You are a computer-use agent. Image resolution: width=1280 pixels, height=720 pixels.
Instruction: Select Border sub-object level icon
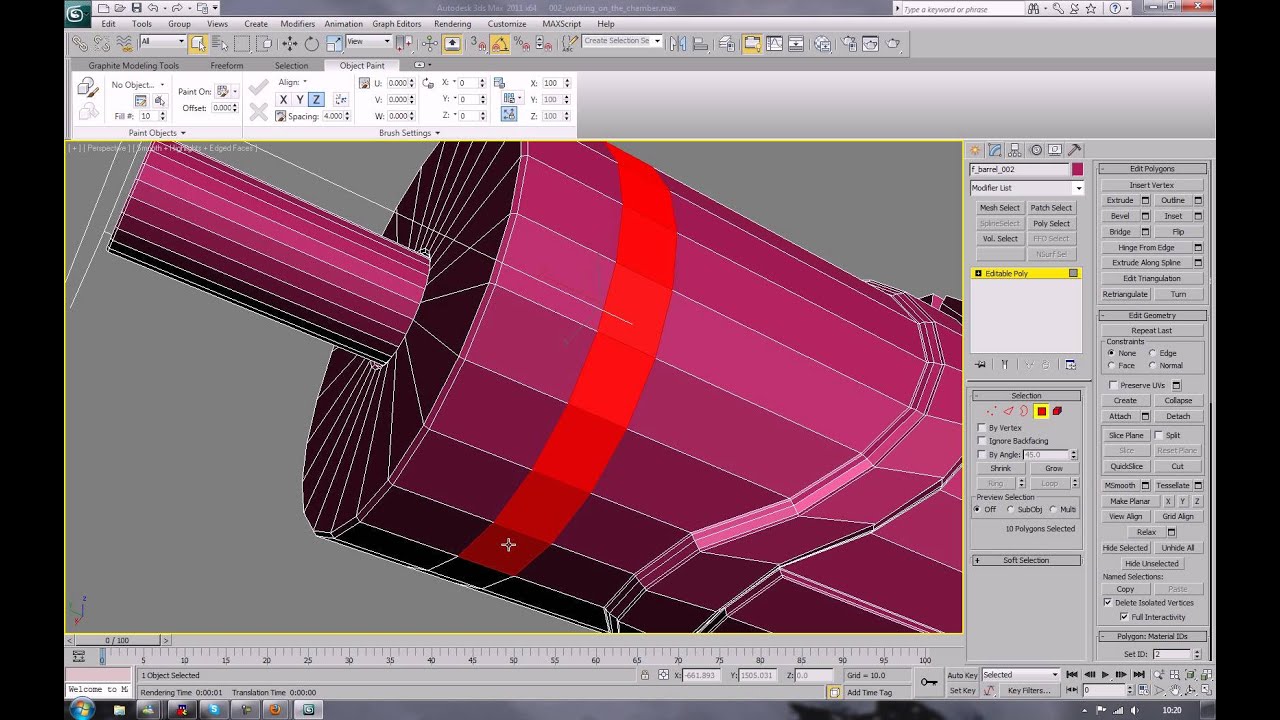[1024, 411]
